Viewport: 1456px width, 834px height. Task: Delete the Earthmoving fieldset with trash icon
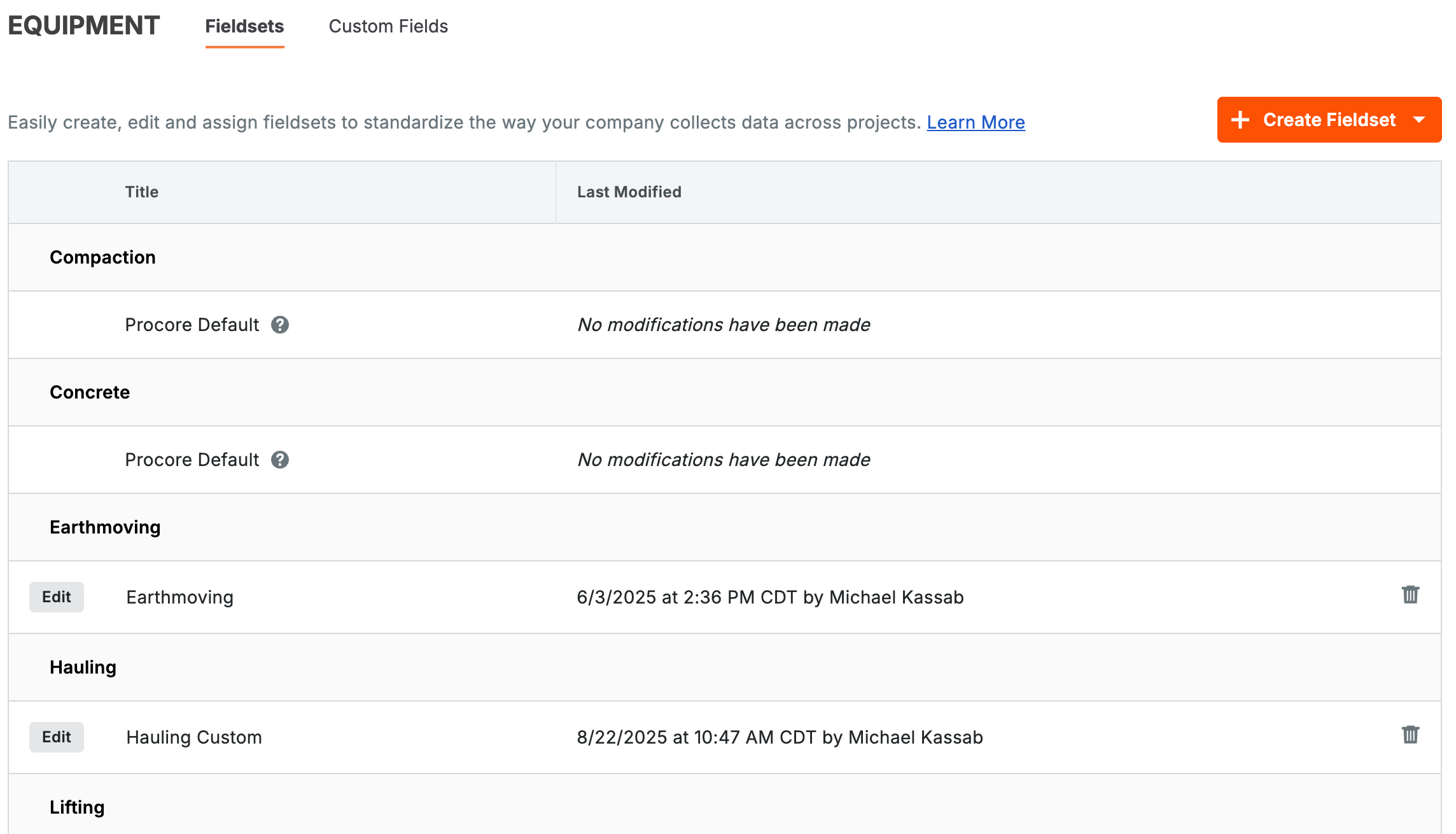click(x=1410, y=595)
